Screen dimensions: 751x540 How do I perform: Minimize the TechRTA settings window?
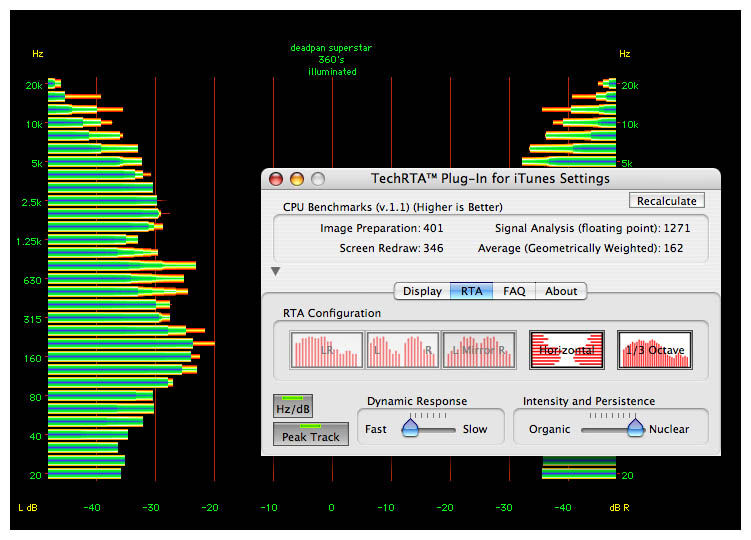tap(297, 179)
